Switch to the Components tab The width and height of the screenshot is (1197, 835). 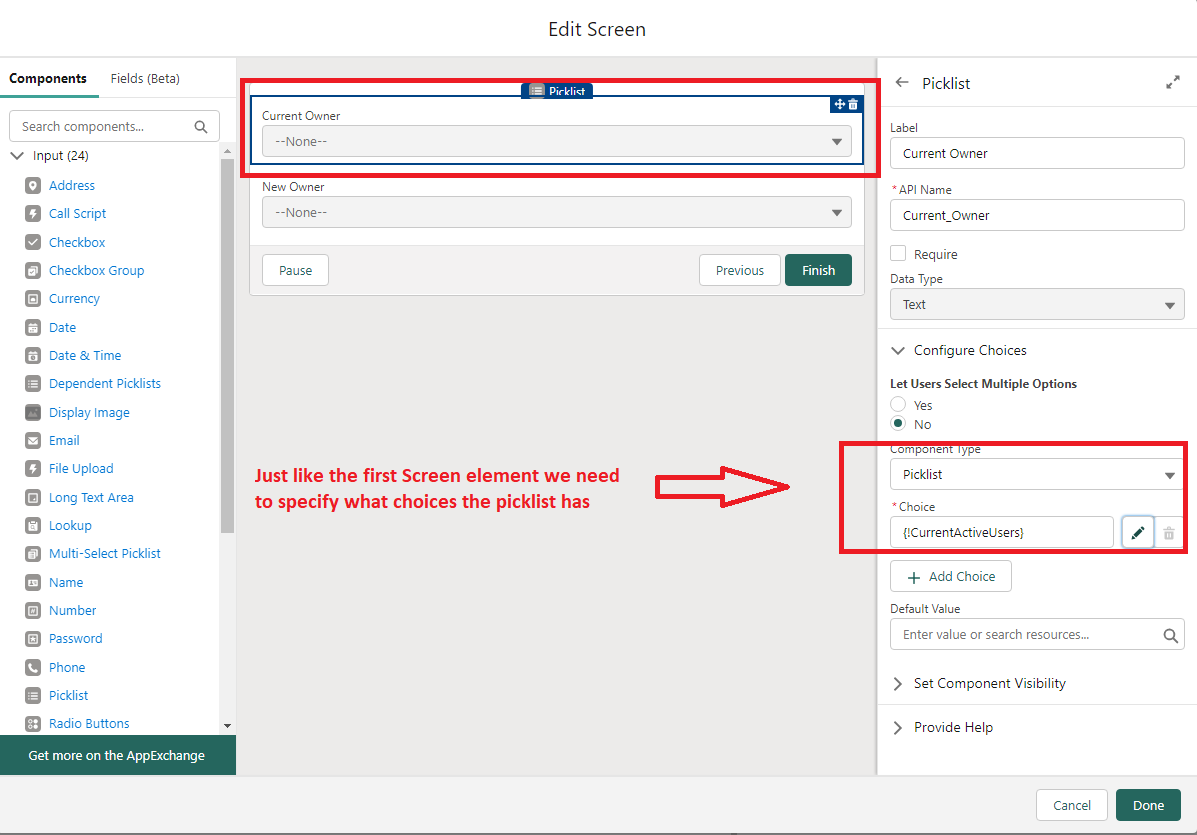click(48, 78)
